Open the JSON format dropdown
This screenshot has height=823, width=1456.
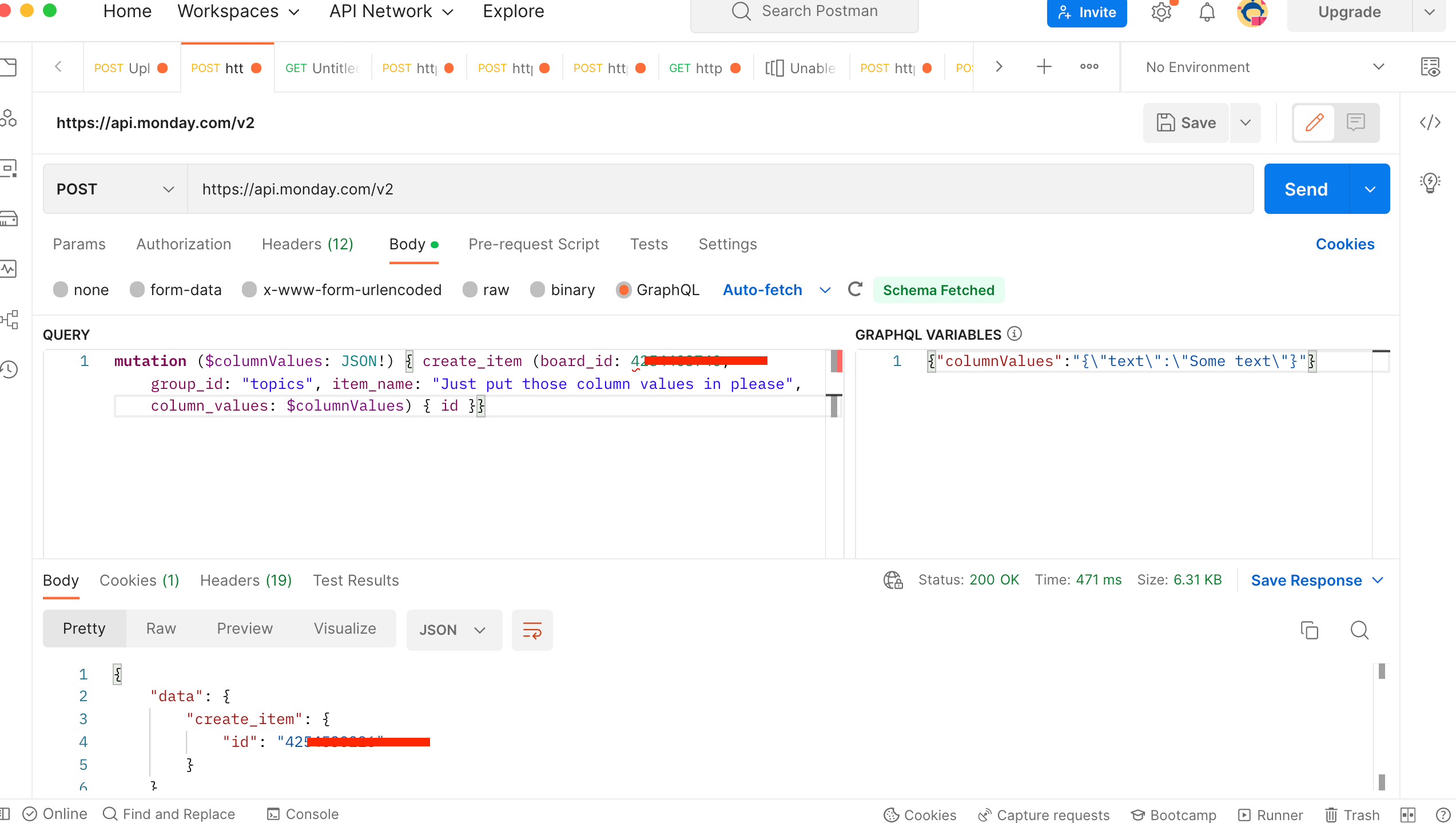pos(454,630)
